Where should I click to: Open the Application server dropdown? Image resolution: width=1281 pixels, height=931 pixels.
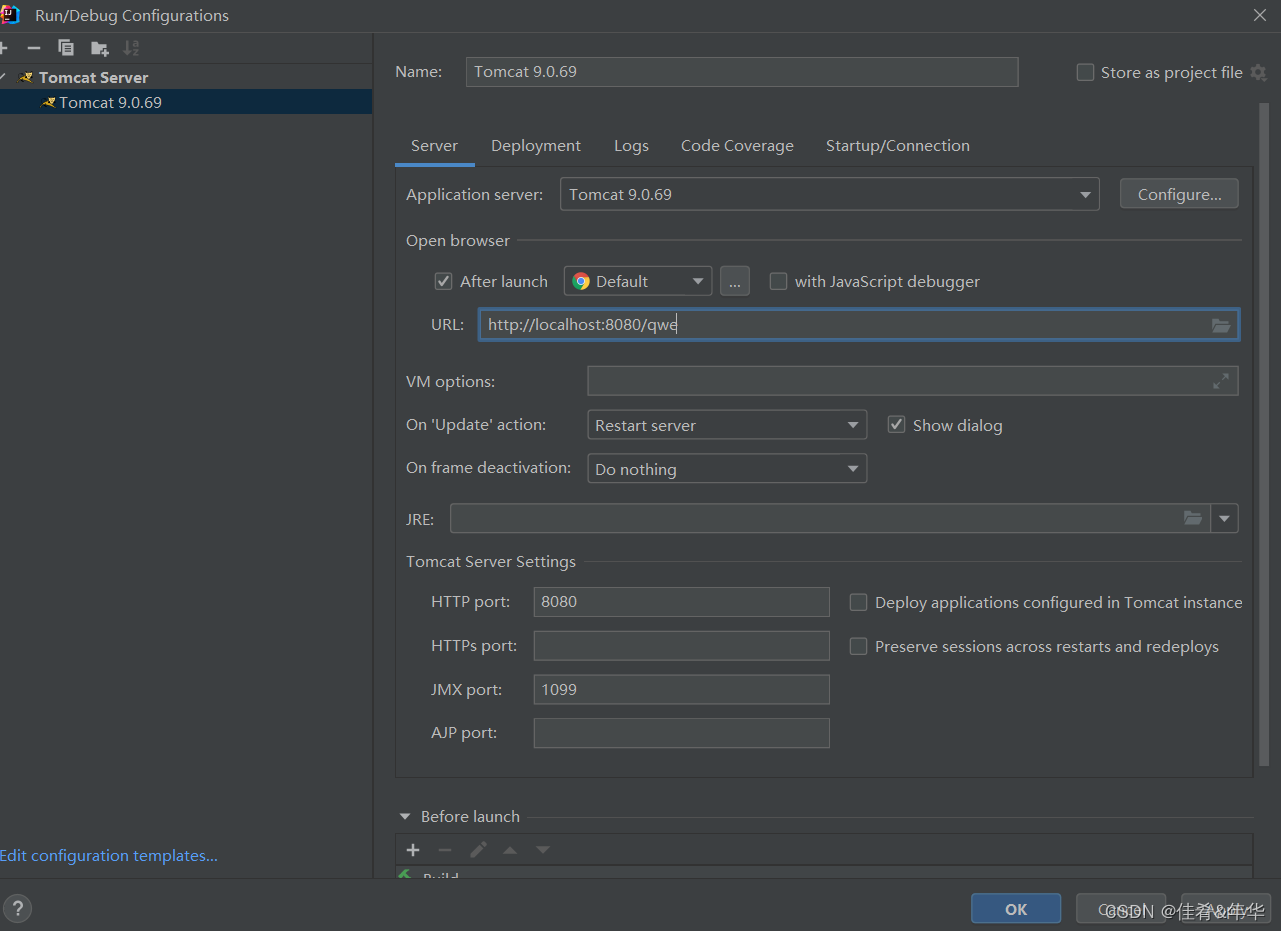point(829,194)
